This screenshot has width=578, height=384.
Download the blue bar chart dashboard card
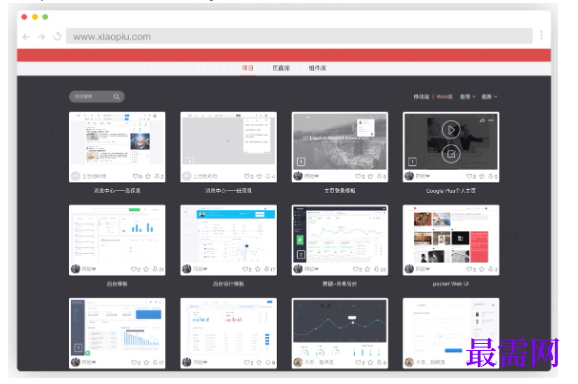(x=156, y=269)
